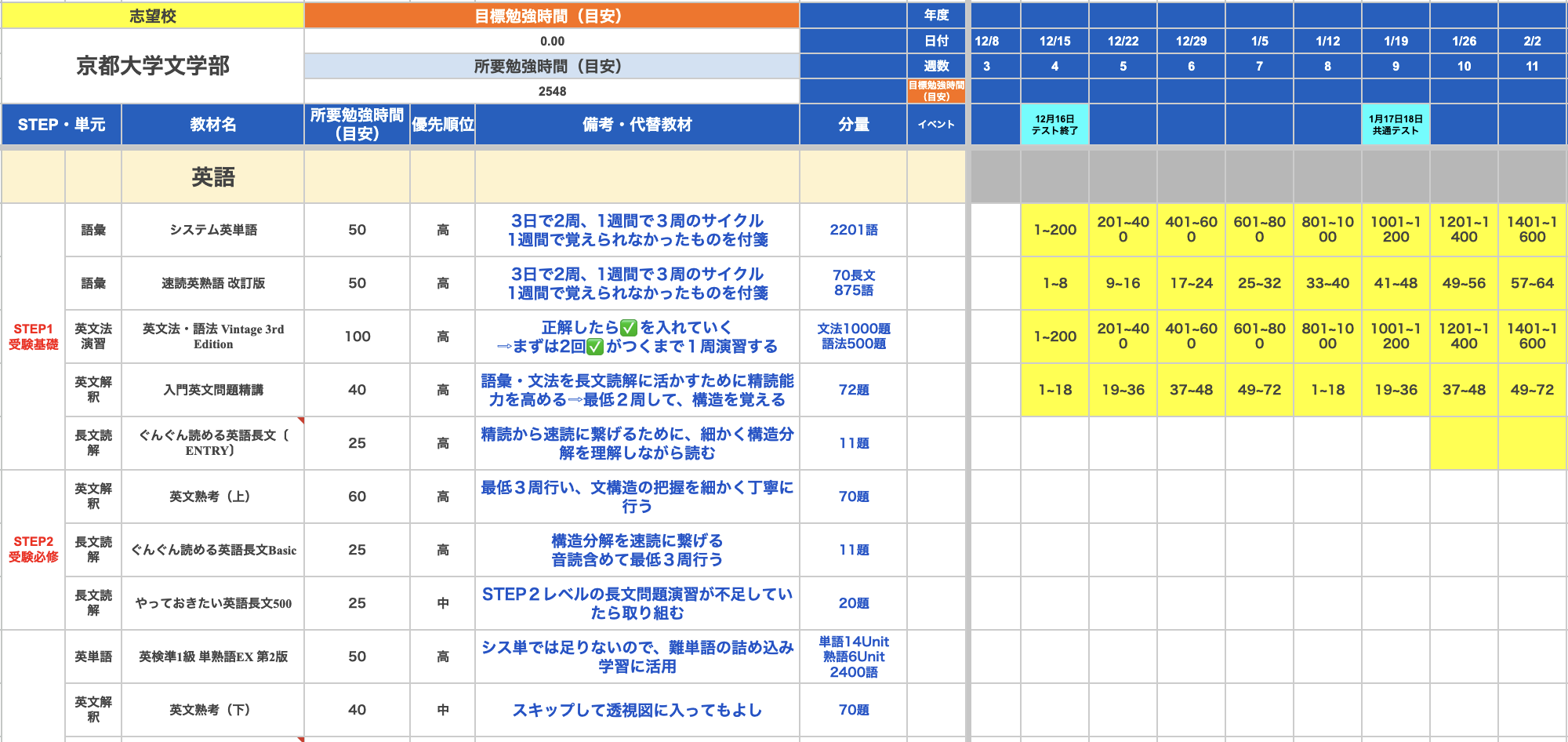Image resolution: width=1568 pixels, height=742 pixels.
Task: Click the 2/2 date column header
Action: (1532, 40)
